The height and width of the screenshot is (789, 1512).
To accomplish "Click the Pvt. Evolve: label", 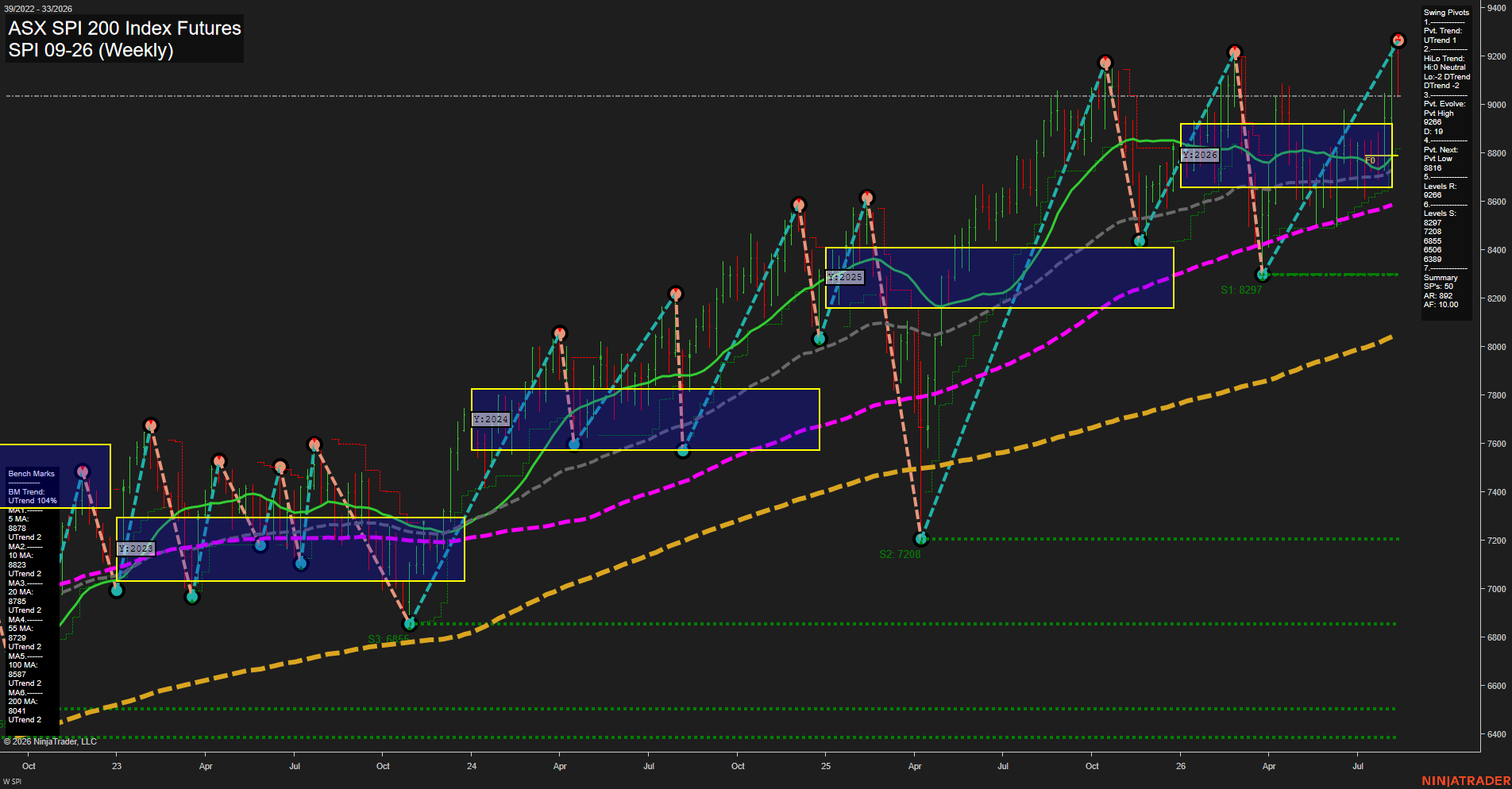I will 1444,104.
